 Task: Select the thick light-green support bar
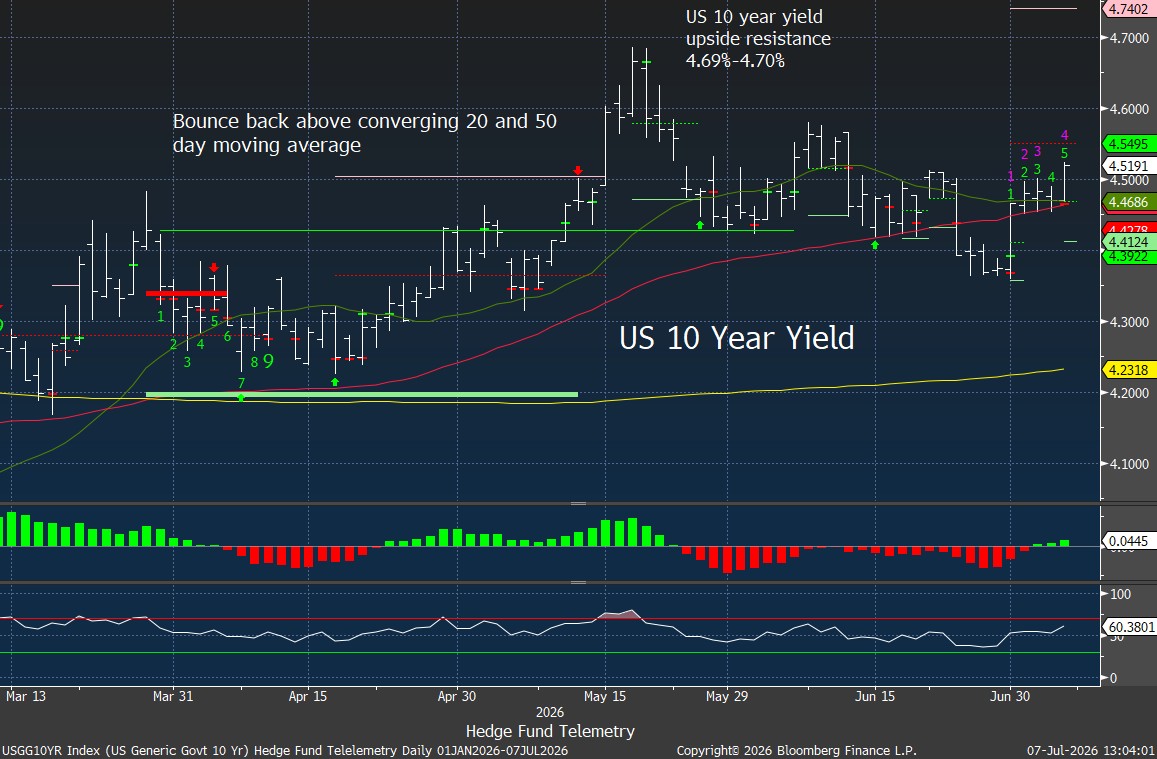click(362, 395)
